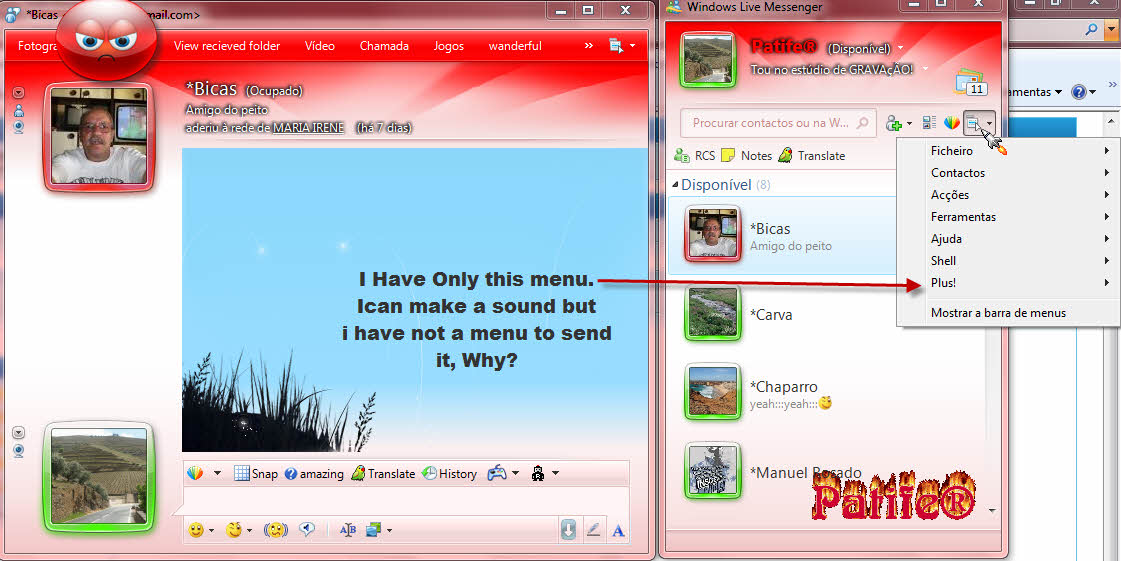Click the MARIA IRENE link
Image resolution: width=1121 pixels, height=561 pixels.
tap(308, 128)
